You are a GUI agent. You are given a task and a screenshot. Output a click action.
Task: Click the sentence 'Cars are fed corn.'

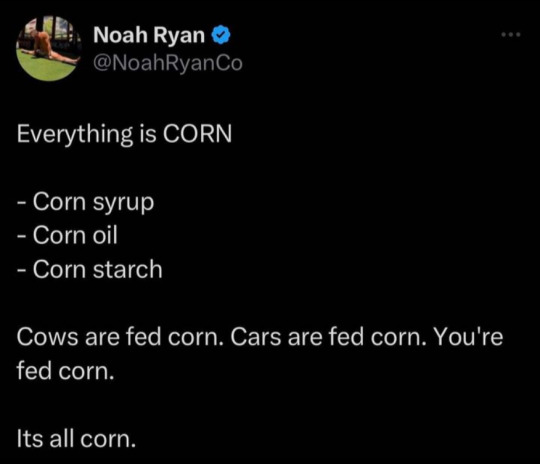326,337
